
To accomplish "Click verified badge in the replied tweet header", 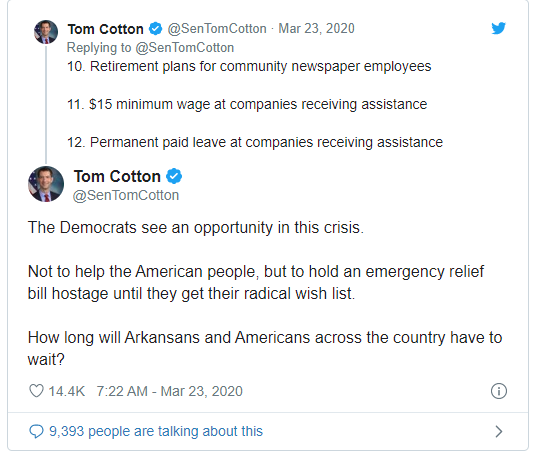I will pyautogui.click(x=155, y=29).
